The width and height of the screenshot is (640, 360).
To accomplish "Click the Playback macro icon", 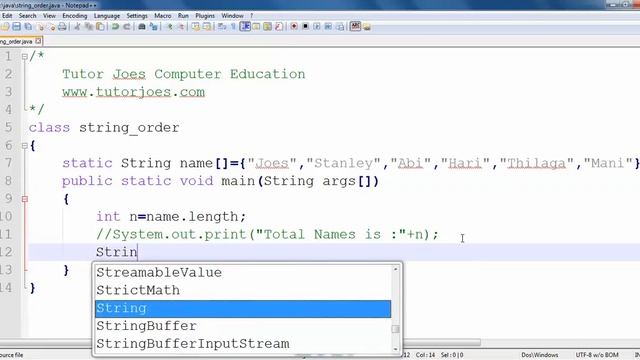I will click(x=317, y=27).
